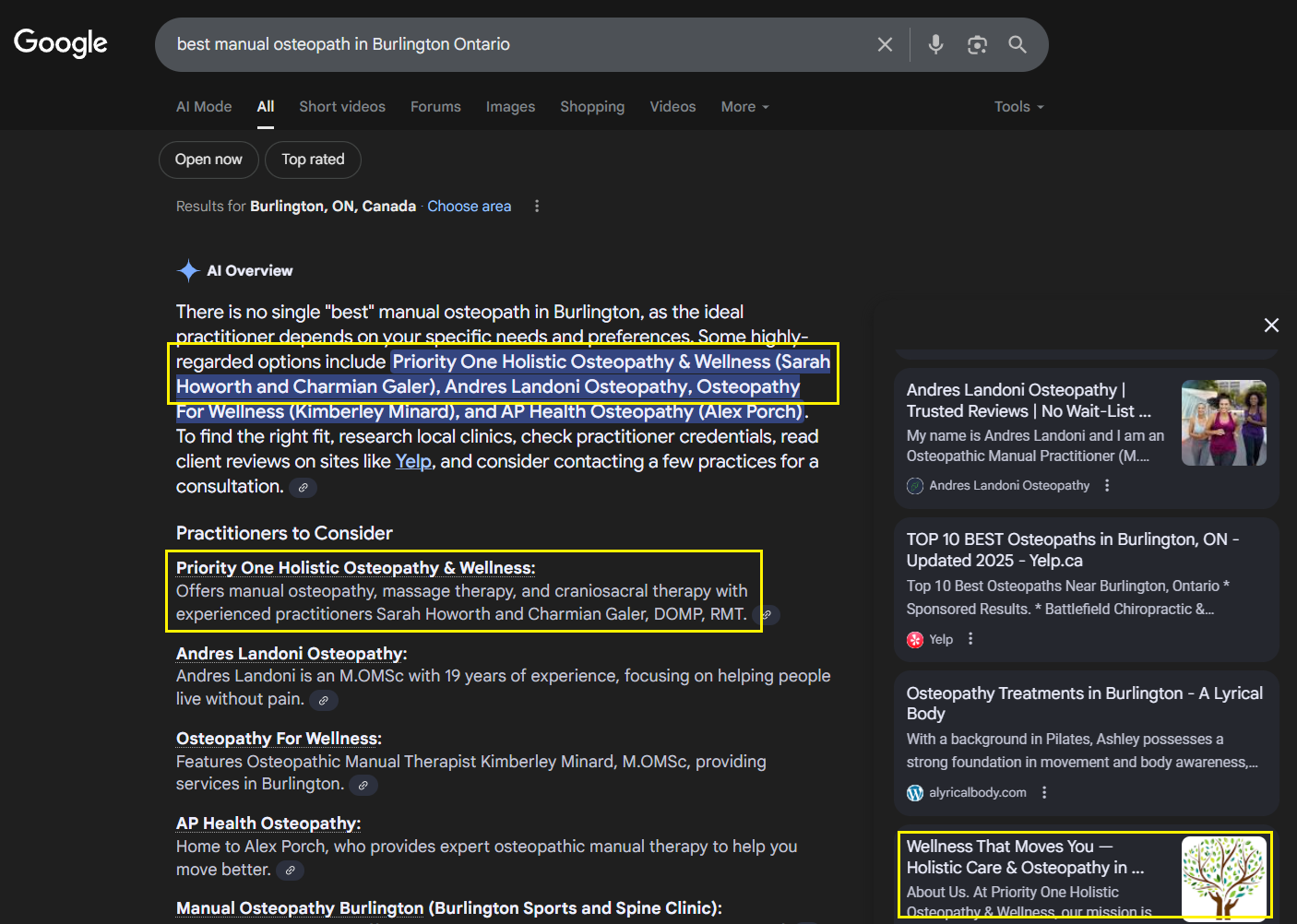Switch to the Images tab
1297x924 pixels.
tap(510, 107)
